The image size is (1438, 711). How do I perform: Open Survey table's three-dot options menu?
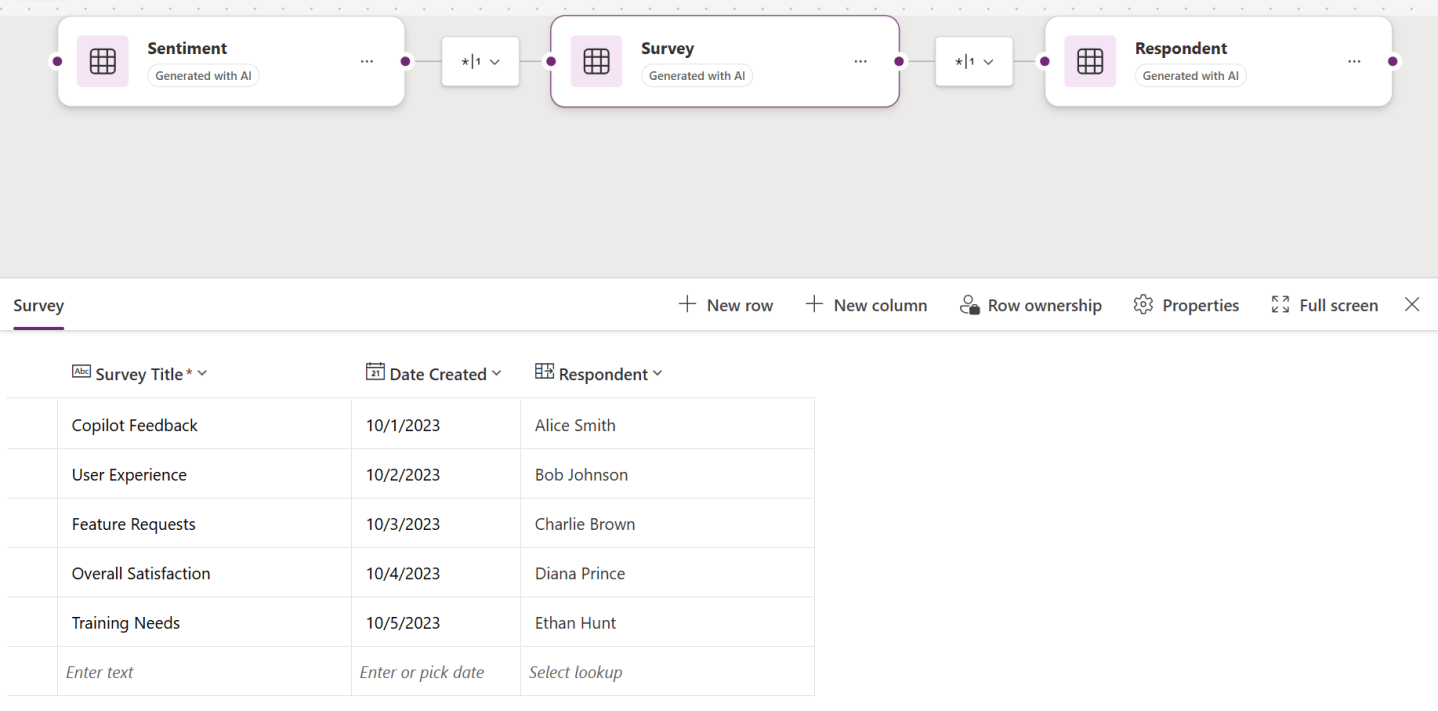(x=861, y=61)
